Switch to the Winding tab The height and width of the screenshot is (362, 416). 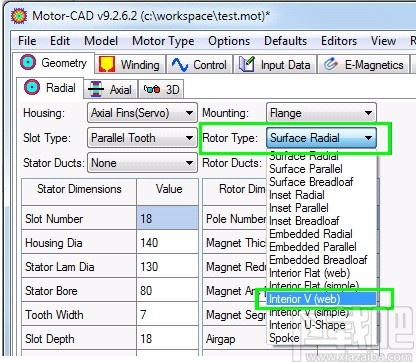tap(130, 64)
